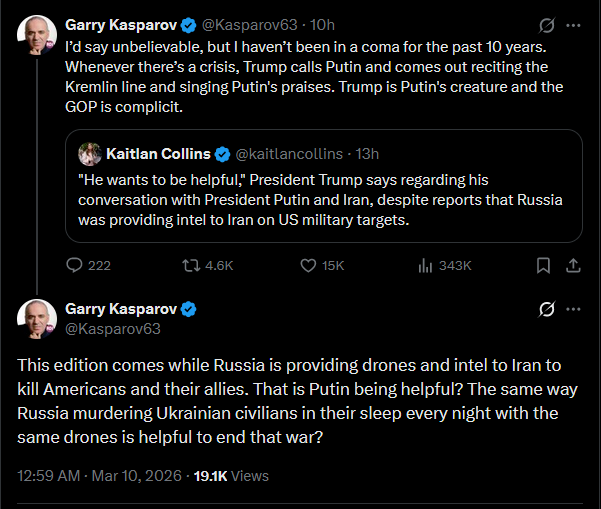Click Garry Kasparov name on second tweet
This screenshot has width=601, height=509.
pyautogui.click(x=122, y=308)
